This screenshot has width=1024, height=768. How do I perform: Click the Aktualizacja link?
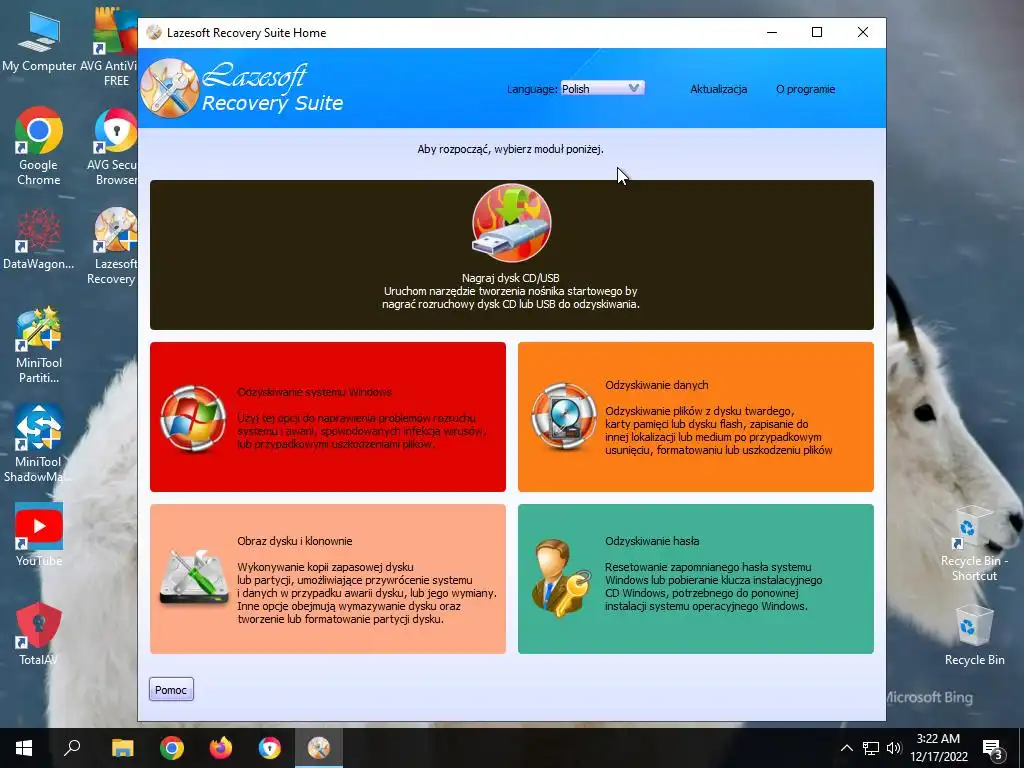[x=718, y=89]
